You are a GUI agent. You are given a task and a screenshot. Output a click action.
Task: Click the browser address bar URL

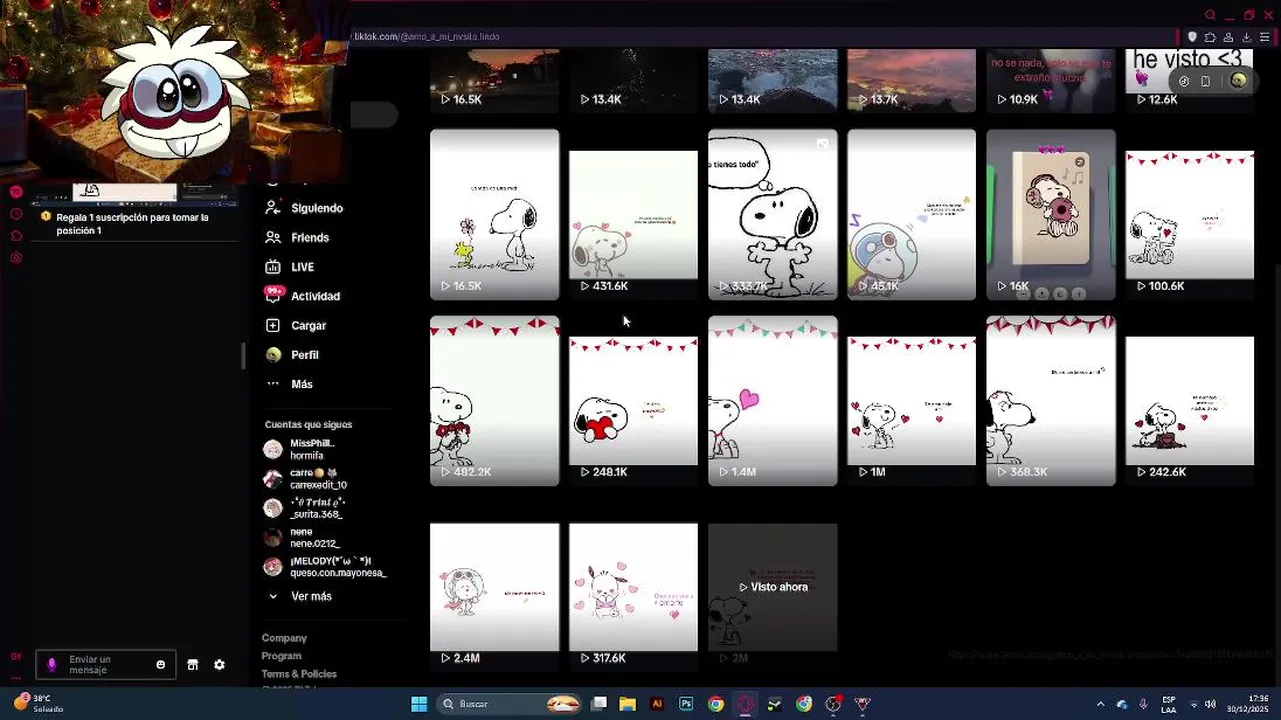point(426,37)
